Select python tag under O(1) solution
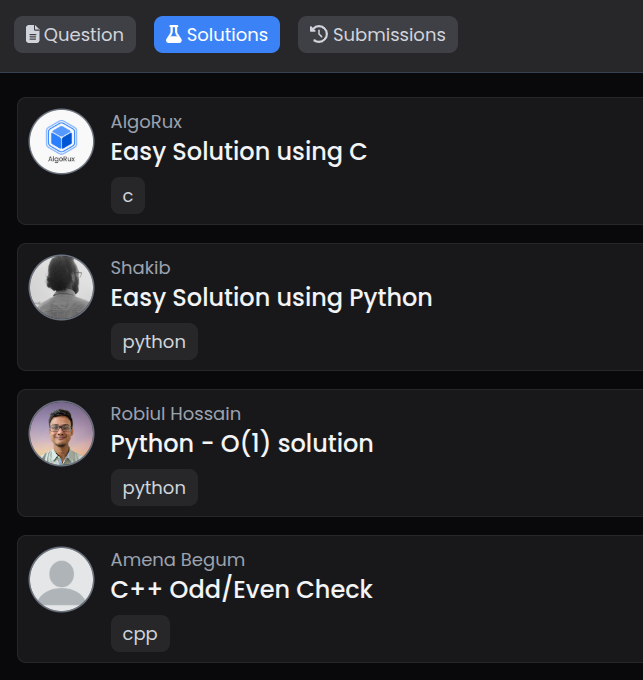 [154, 488]
